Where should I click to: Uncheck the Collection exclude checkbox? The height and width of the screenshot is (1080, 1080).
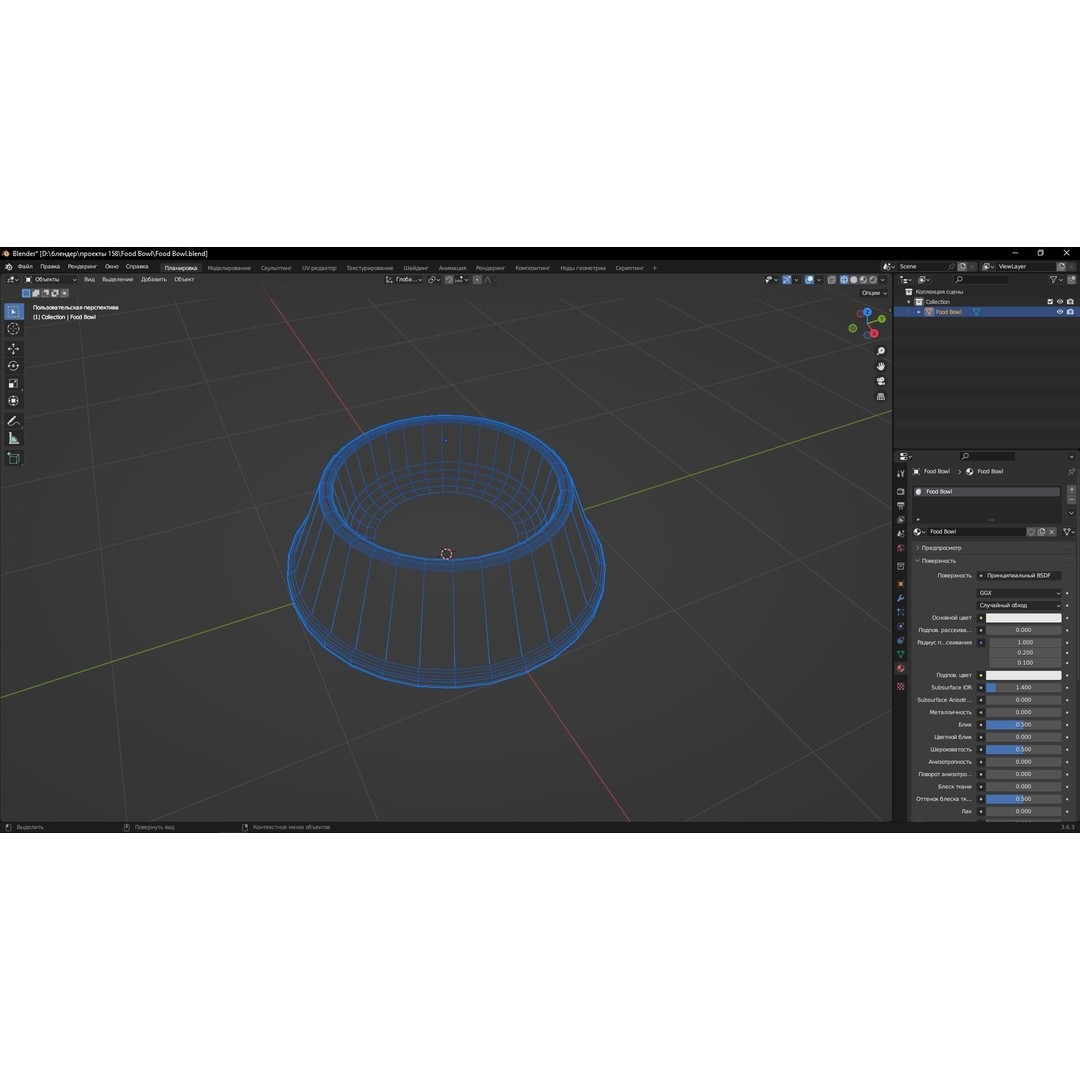click(x=1050, y=302)
